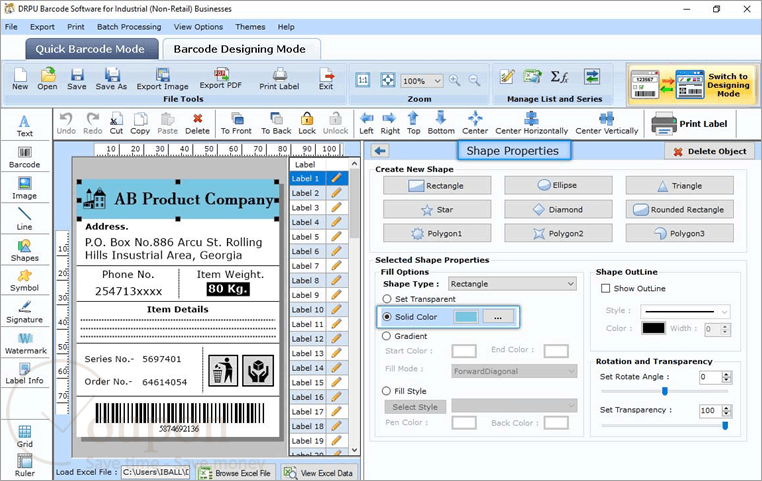
Task: Click the Browse Excel File button
Action: pos(236,473)
